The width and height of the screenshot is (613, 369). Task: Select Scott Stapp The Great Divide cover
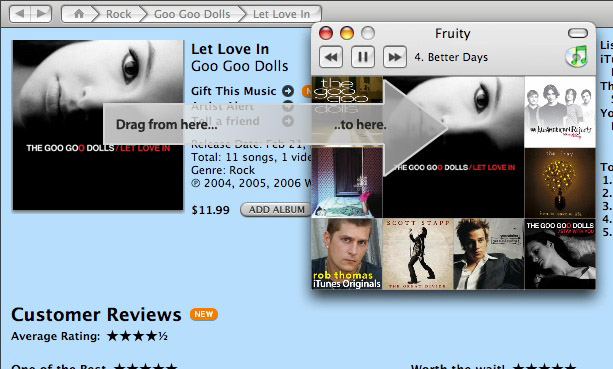tap(418, 254)
